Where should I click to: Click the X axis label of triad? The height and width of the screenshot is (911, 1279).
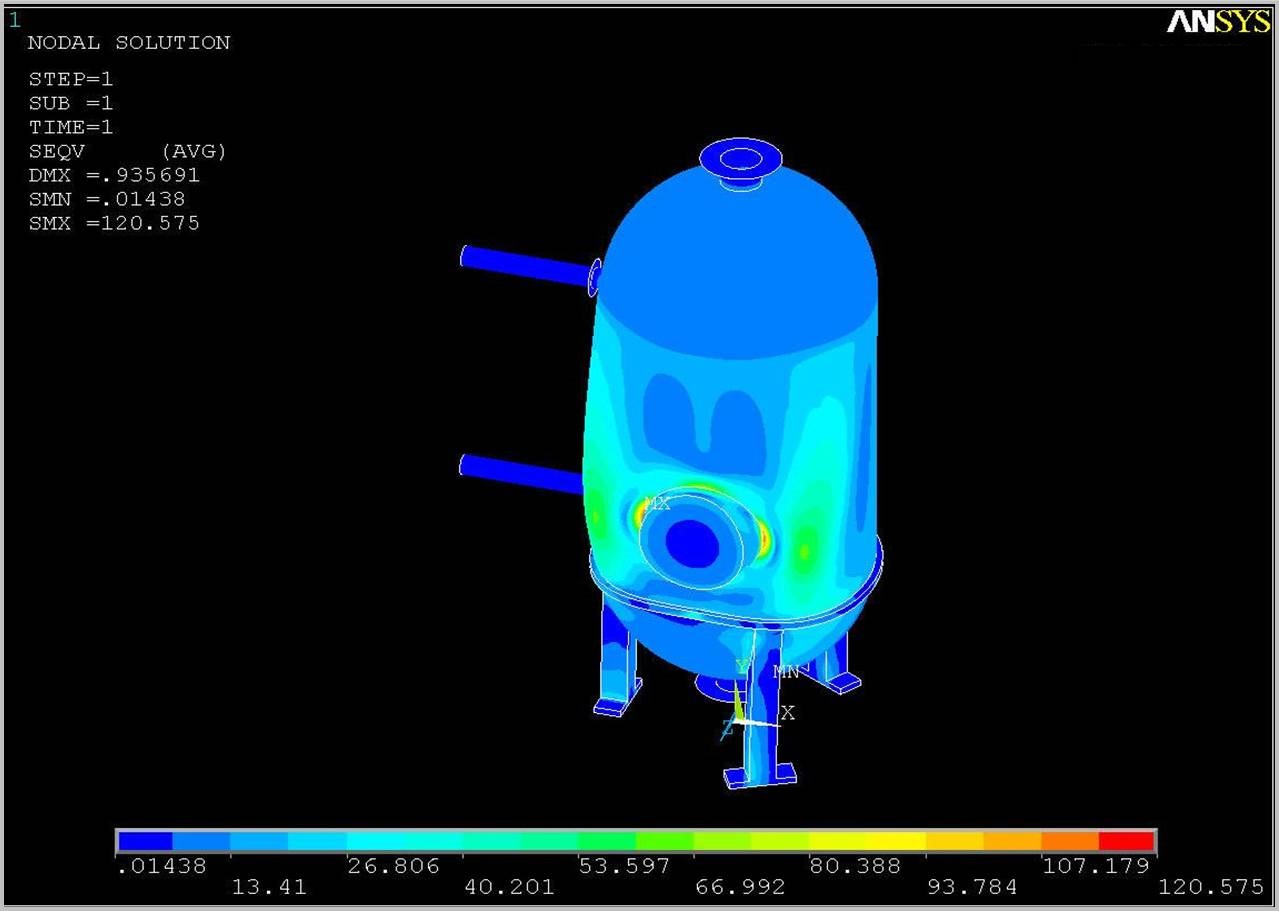click(x=788, y=713)
